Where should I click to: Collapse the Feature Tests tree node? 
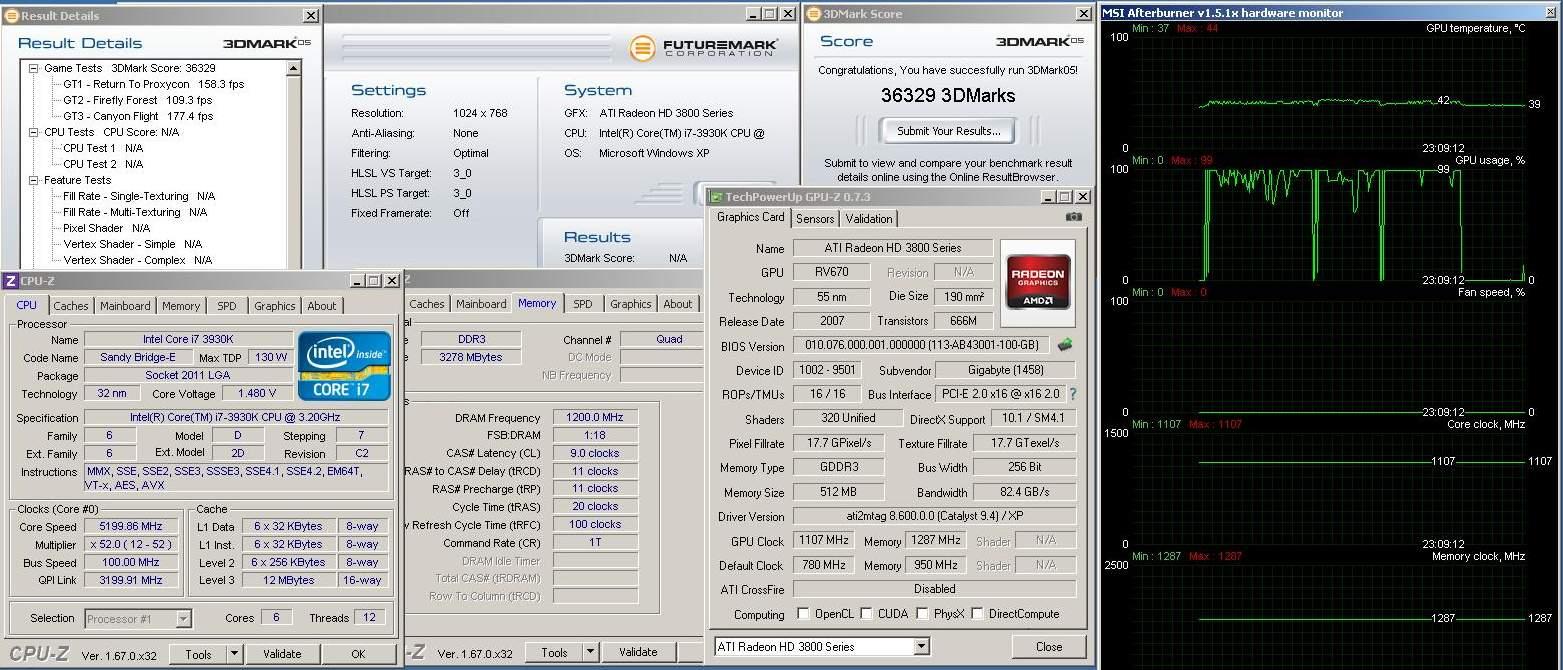coord(33,180)
